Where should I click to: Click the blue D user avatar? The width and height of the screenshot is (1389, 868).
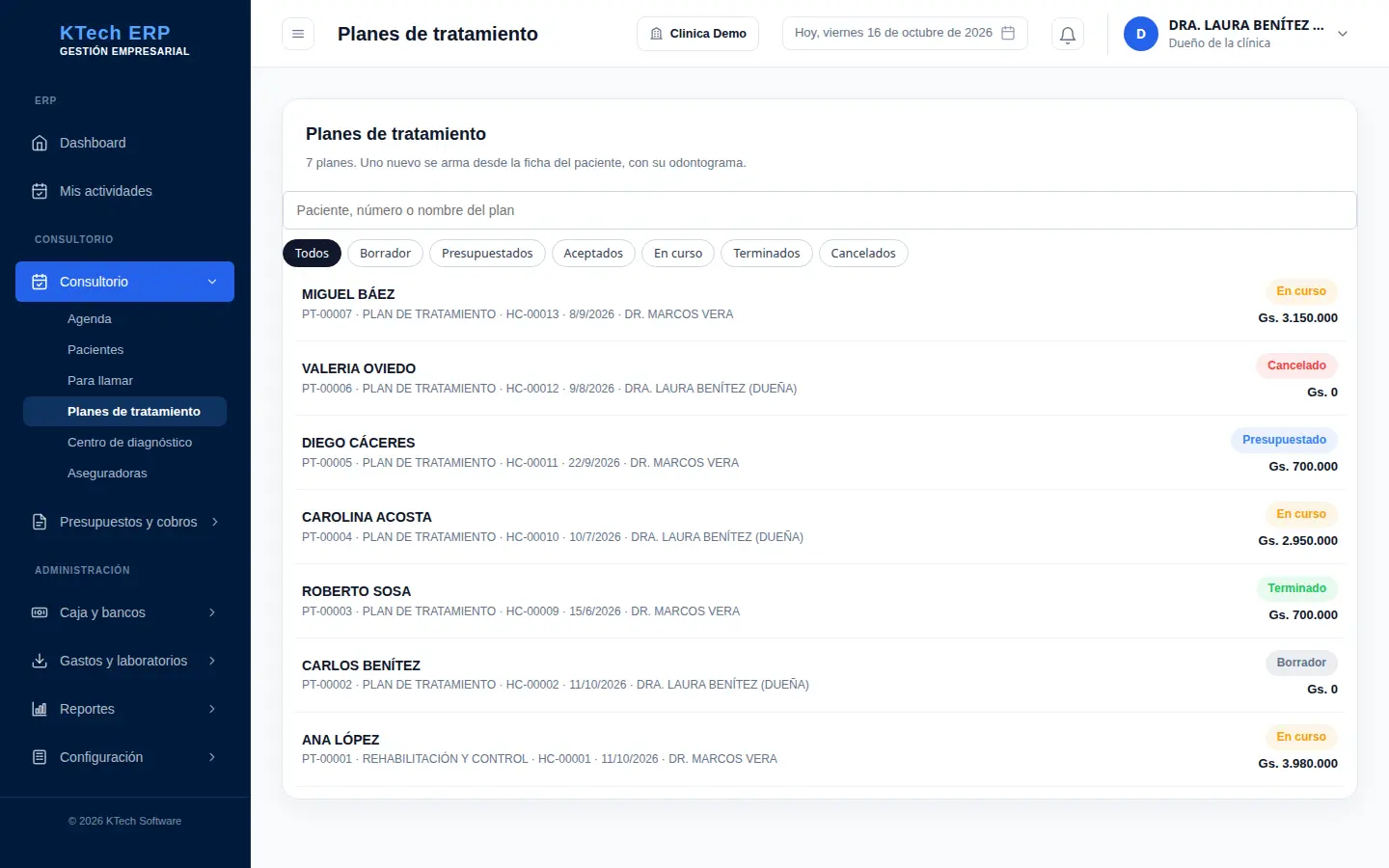[1140, 34]
